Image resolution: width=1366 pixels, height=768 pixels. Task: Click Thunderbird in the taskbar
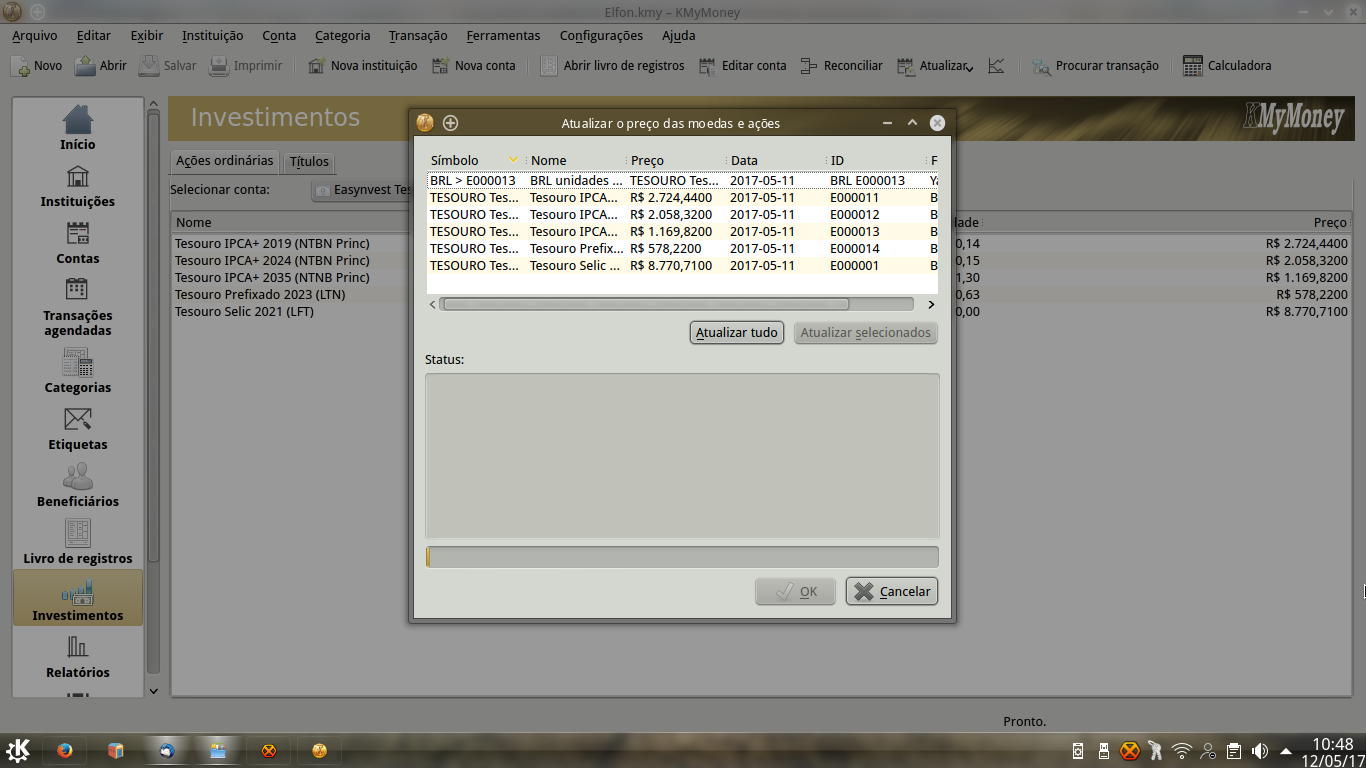click(167, 751)
